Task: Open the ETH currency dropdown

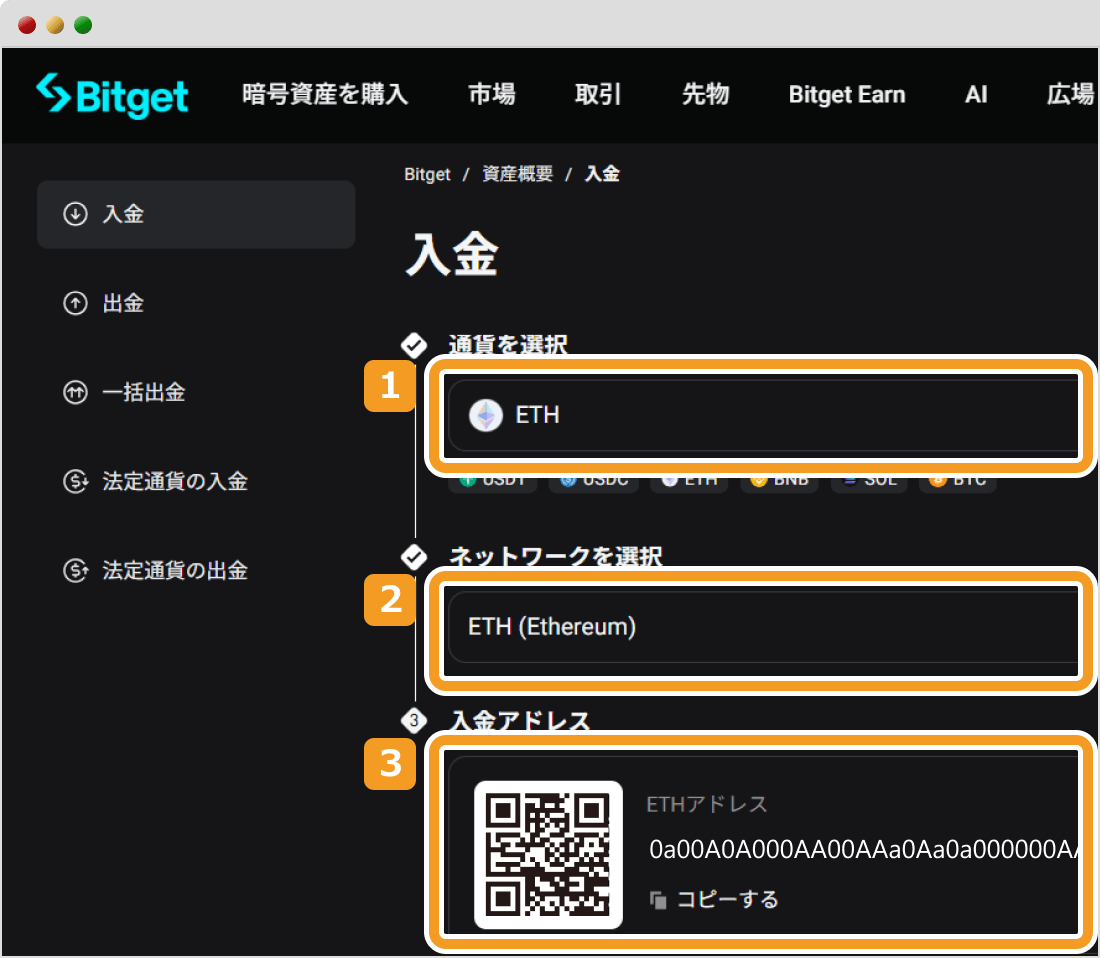Action: [x=763, y=415]
